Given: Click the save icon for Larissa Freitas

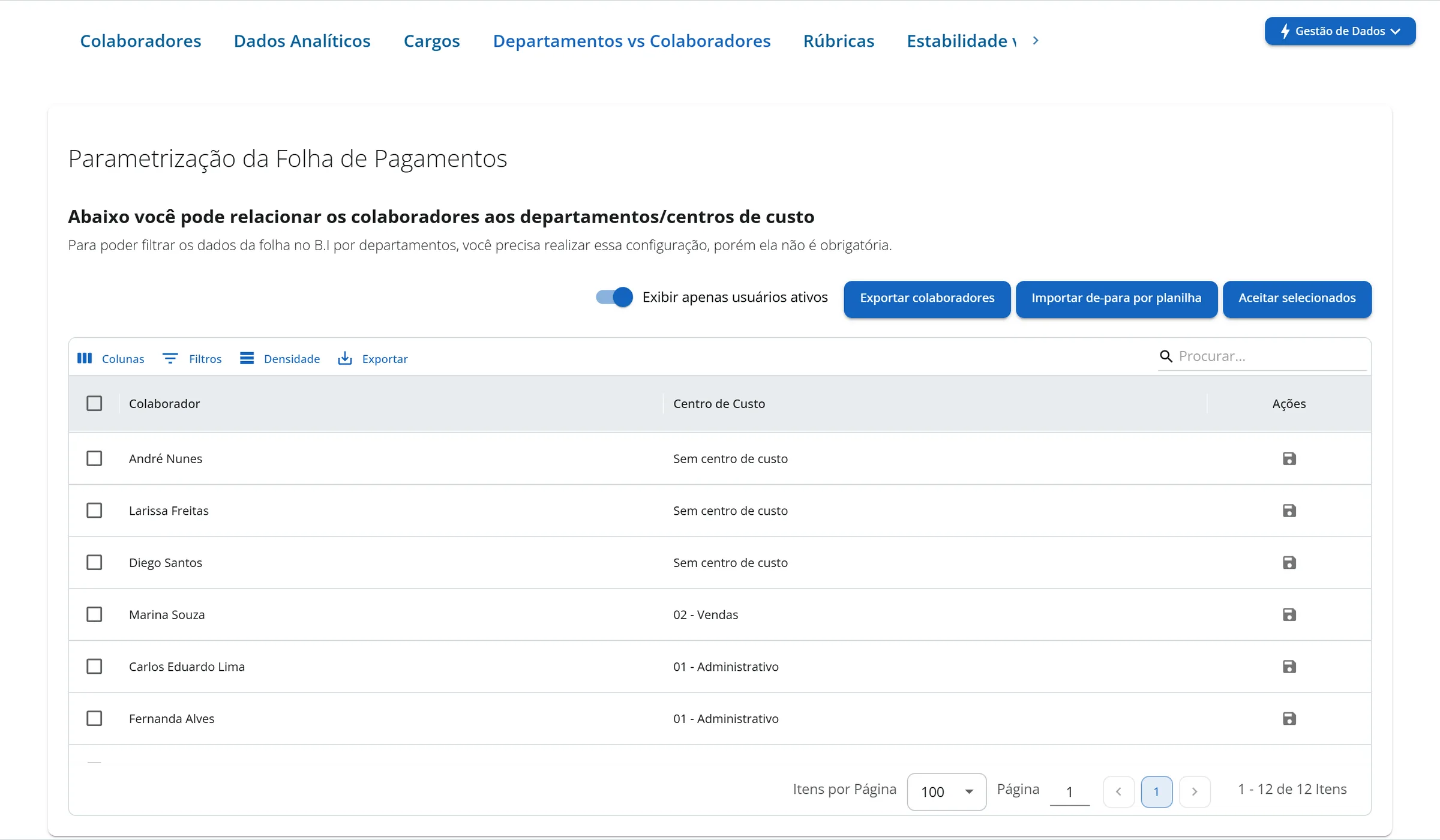Looking at the screenshot, I should coord(1289,511).
